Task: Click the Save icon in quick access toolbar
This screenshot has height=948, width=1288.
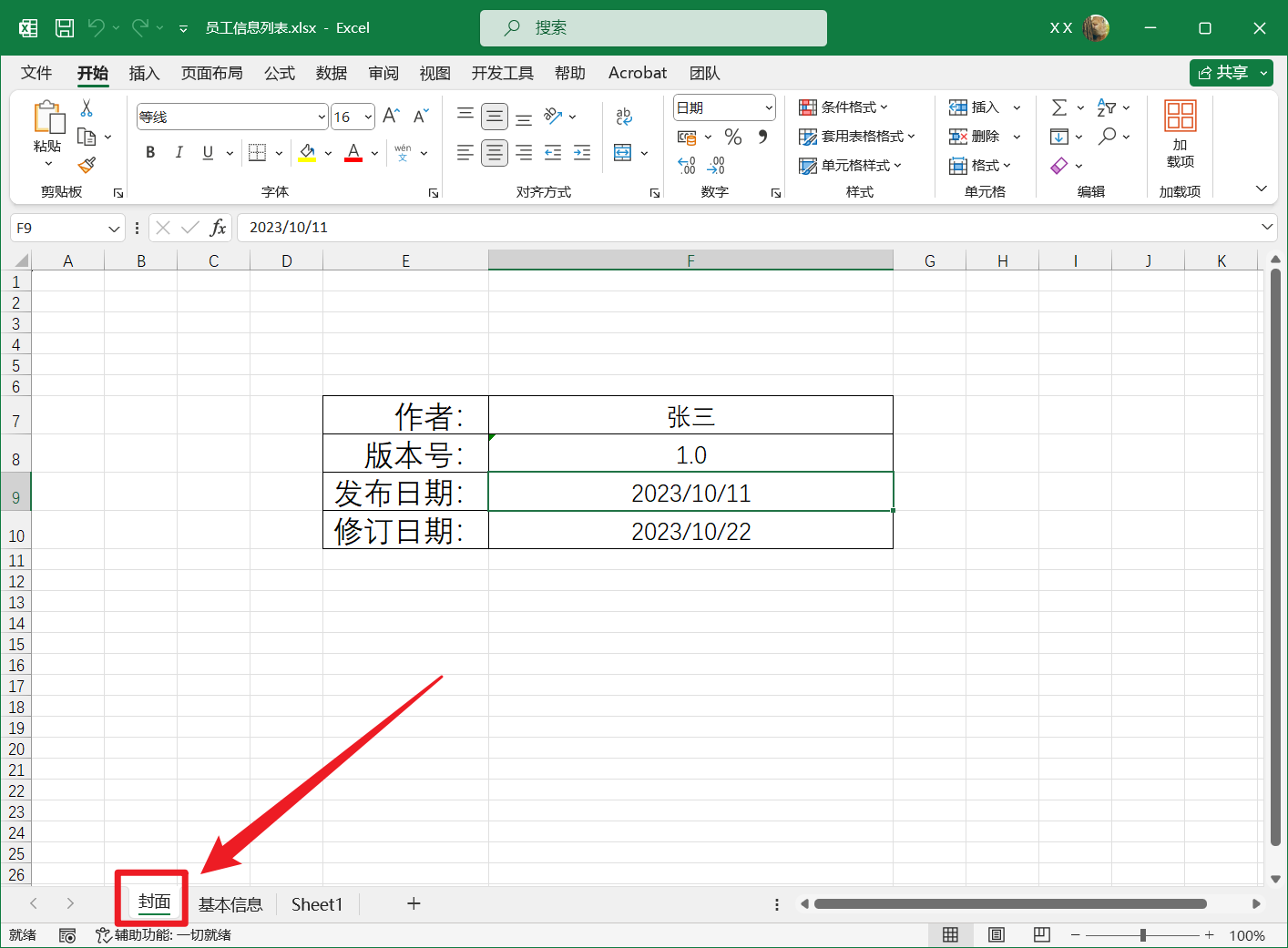Action: click(x=64, y=27)
